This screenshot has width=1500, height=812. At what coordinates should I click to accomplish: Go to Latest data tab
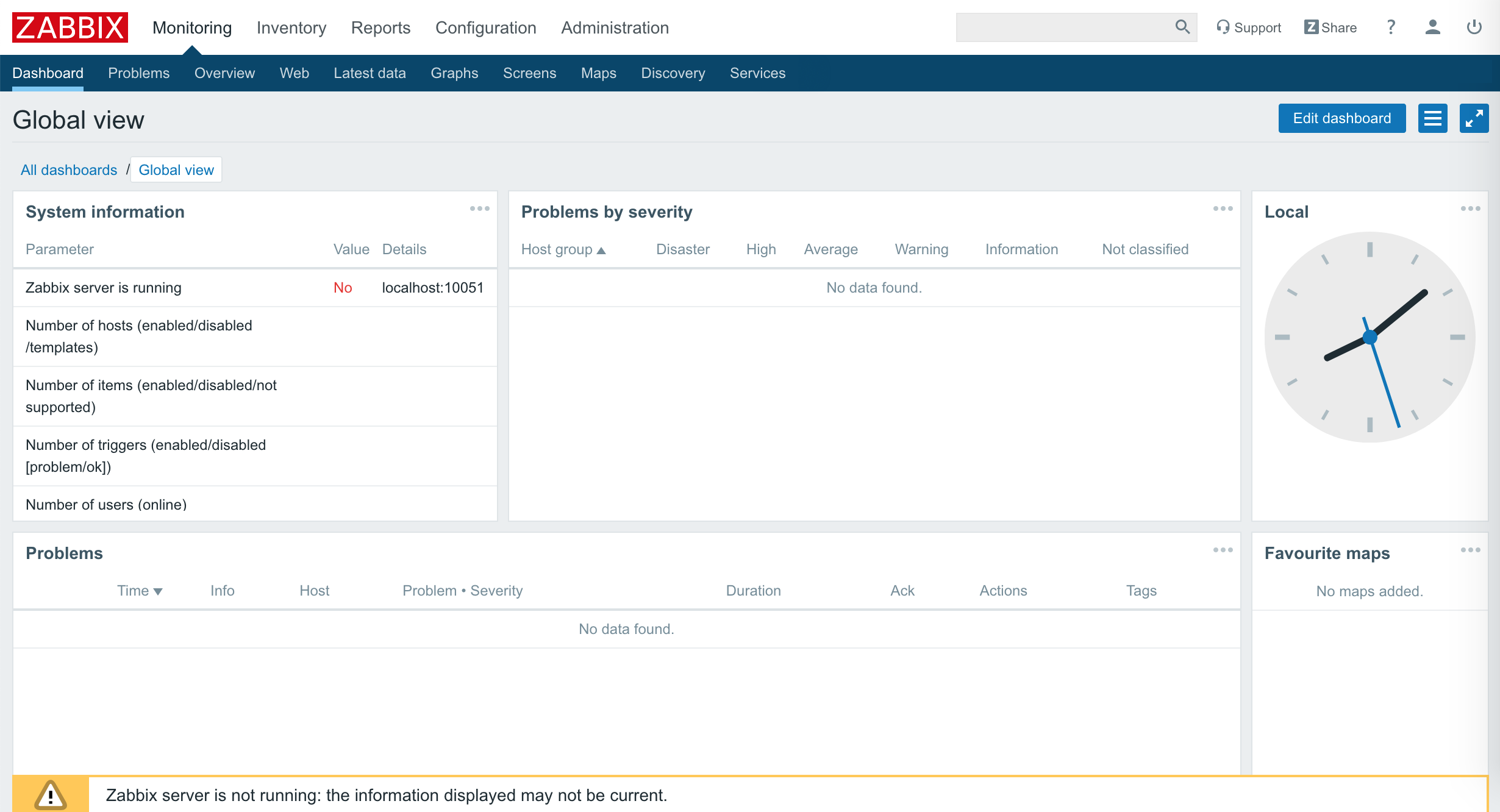pos(370,73)
